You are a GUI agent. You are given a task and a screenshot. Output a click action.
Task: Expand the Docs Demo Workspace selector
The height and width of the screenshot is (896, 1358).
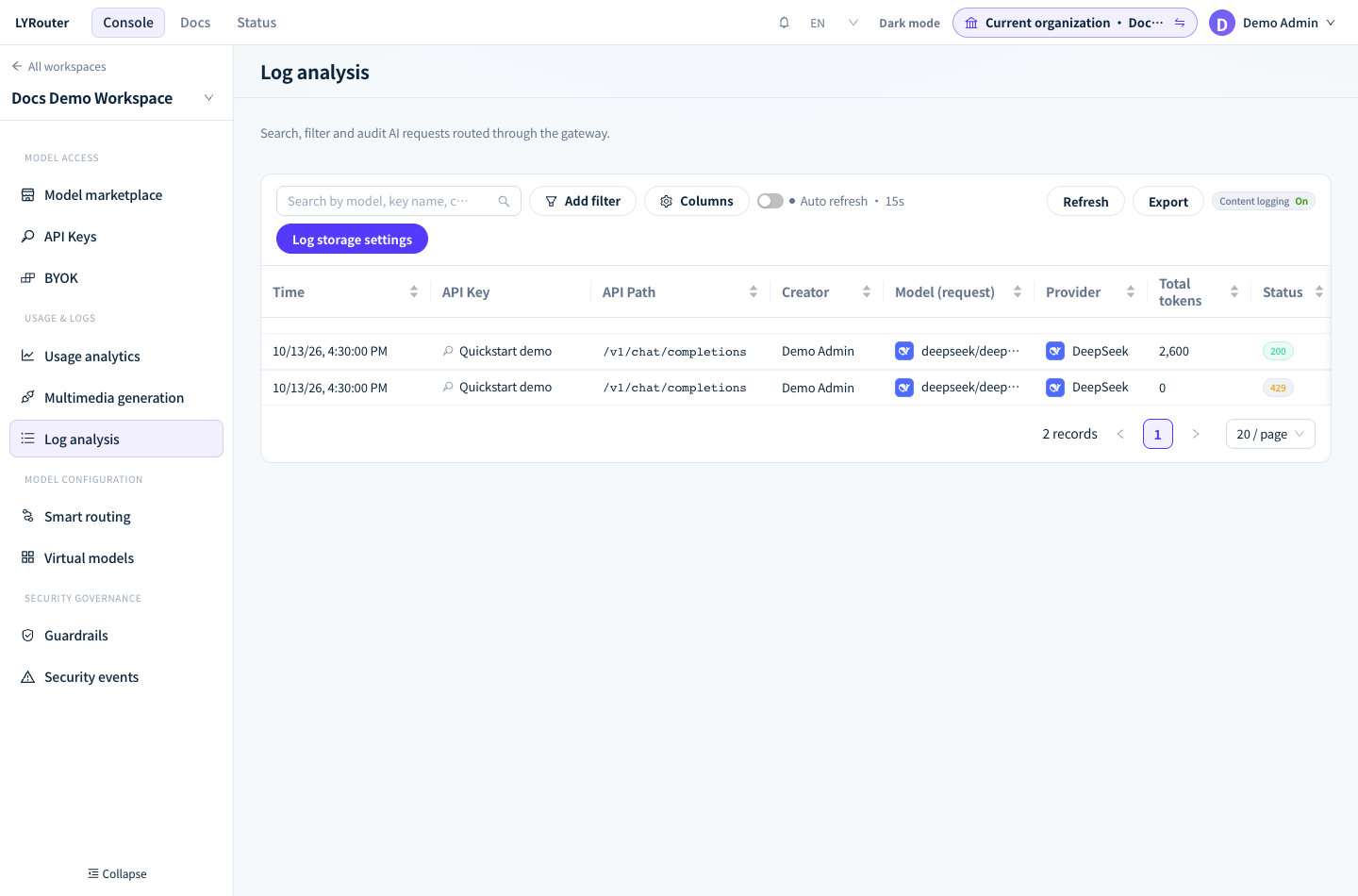[113, 98]
